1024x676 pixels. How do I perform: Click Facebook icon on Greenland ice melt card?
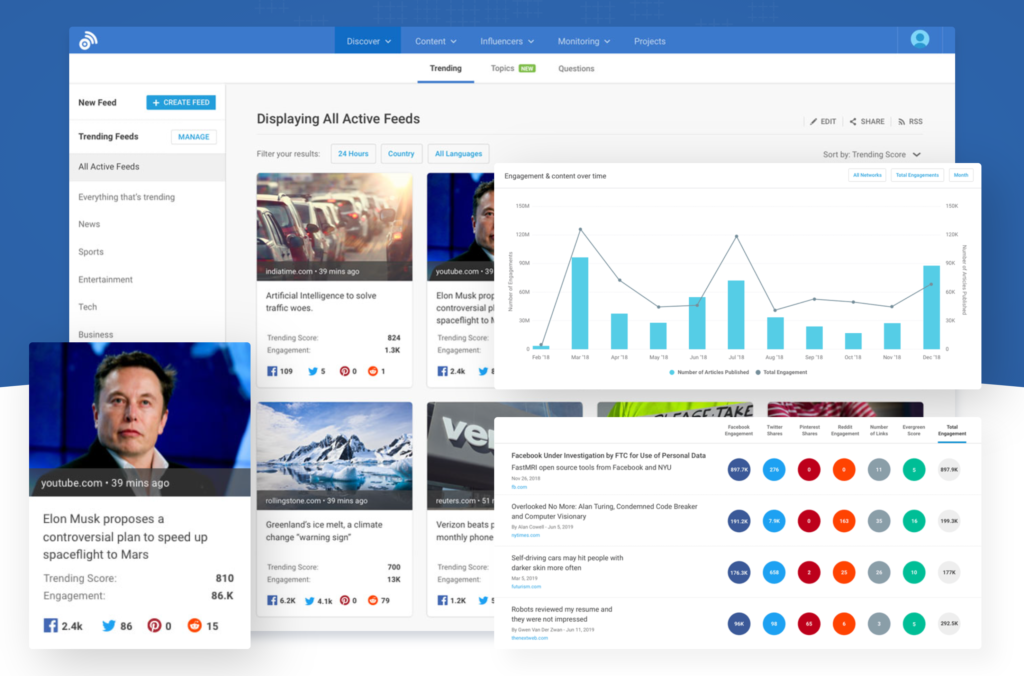tap(272, 600)
